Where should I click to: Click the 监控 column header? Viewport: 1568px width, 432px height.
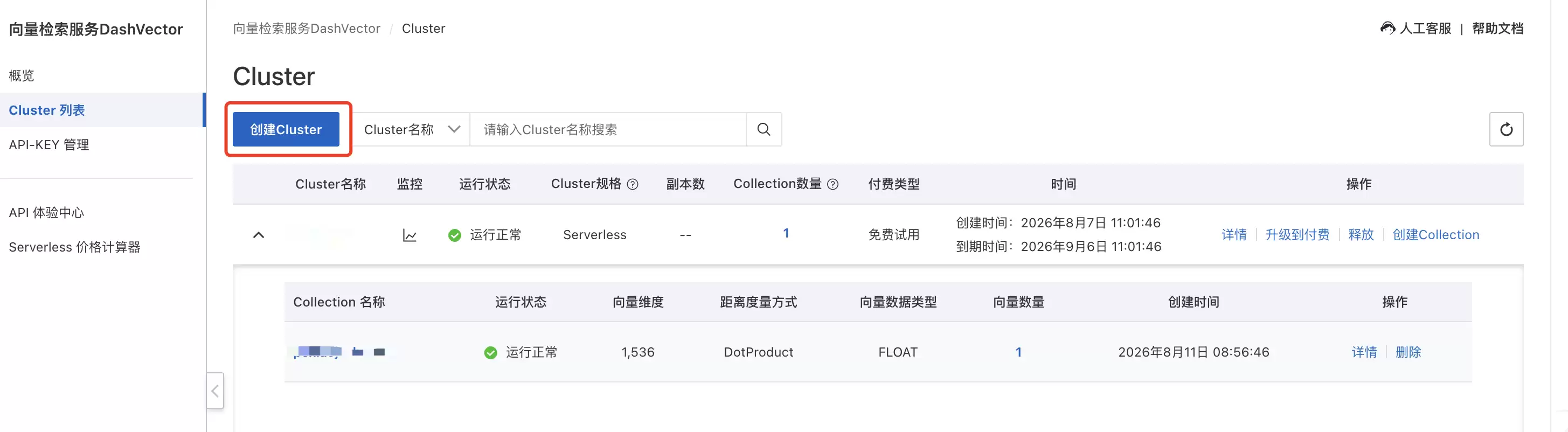[410, 184]
